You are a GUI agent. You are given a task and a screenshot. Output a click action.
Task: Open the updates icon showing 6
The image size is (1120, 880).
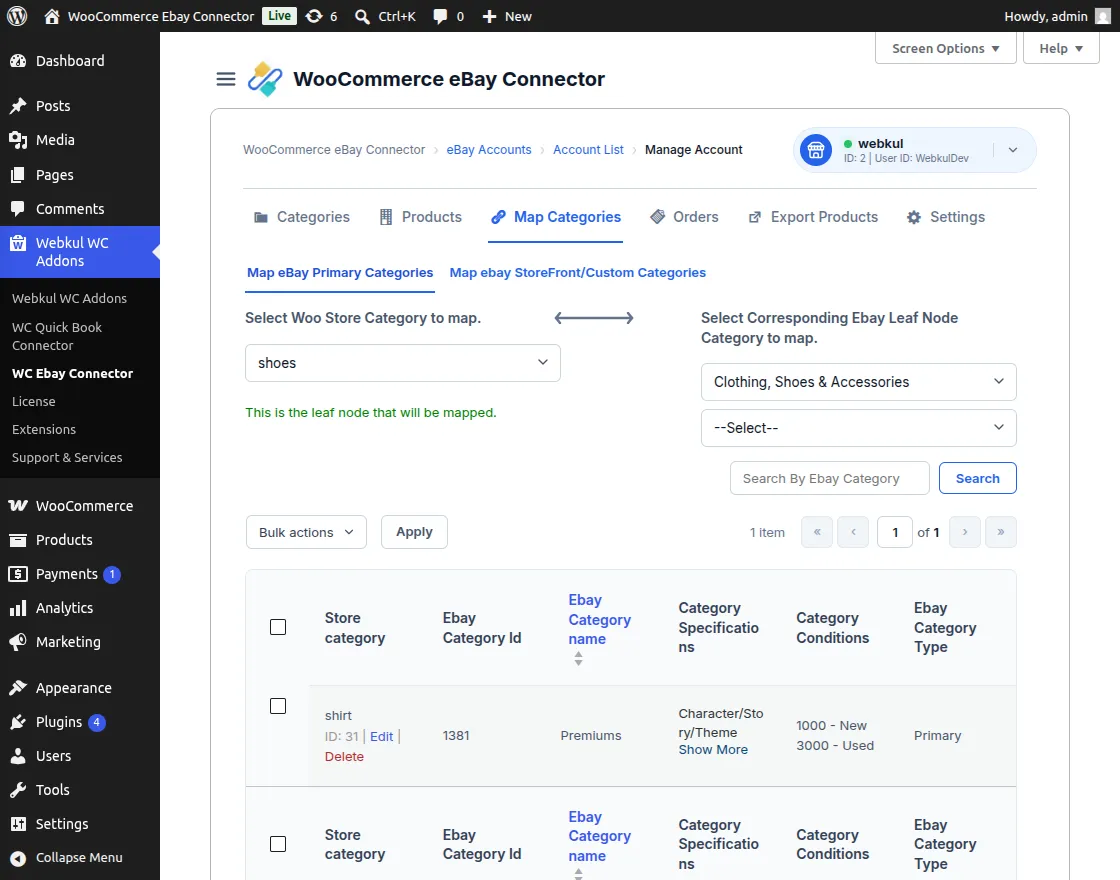tap(314, 16)
